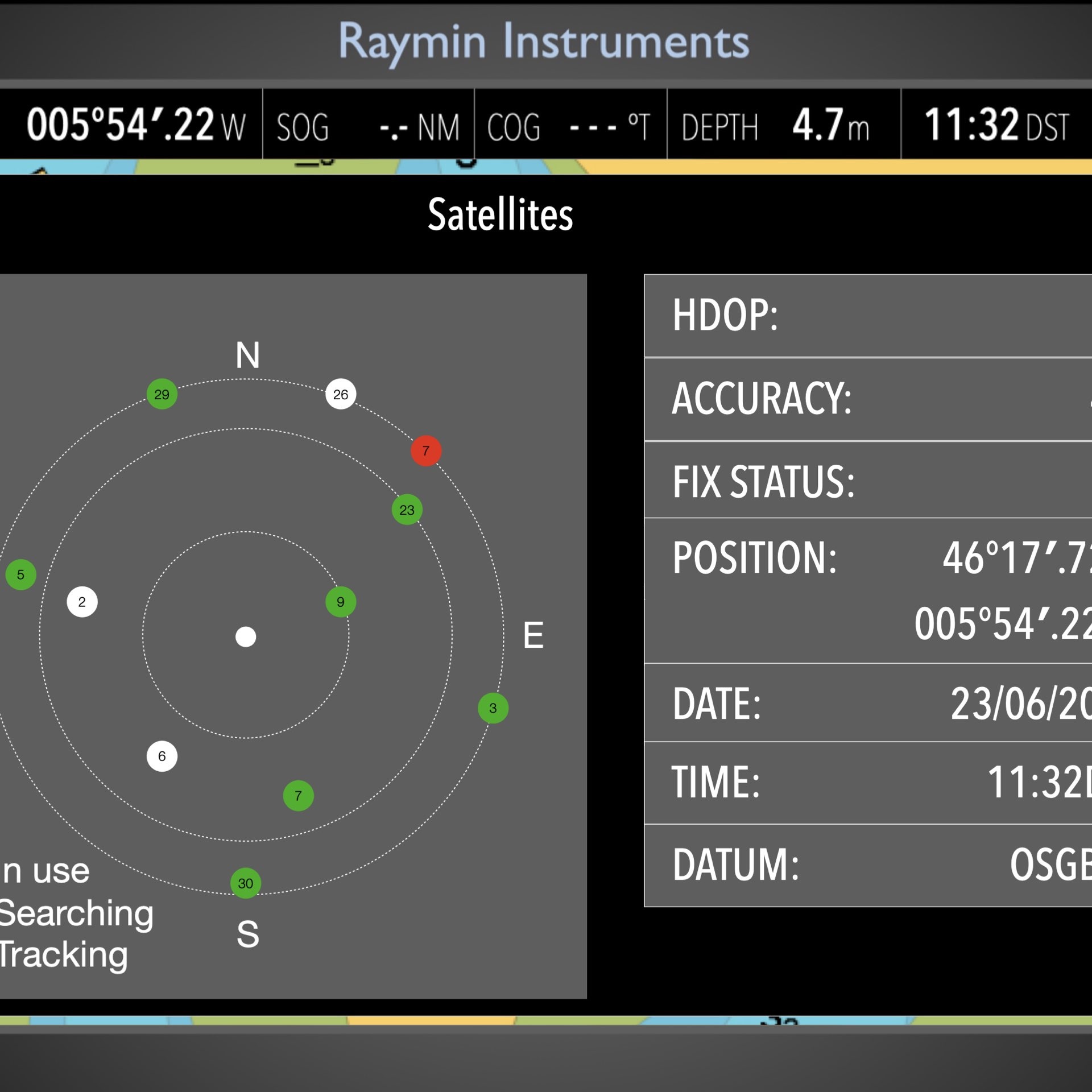
Task: Click the TIME row label
Action: (716, 783)
